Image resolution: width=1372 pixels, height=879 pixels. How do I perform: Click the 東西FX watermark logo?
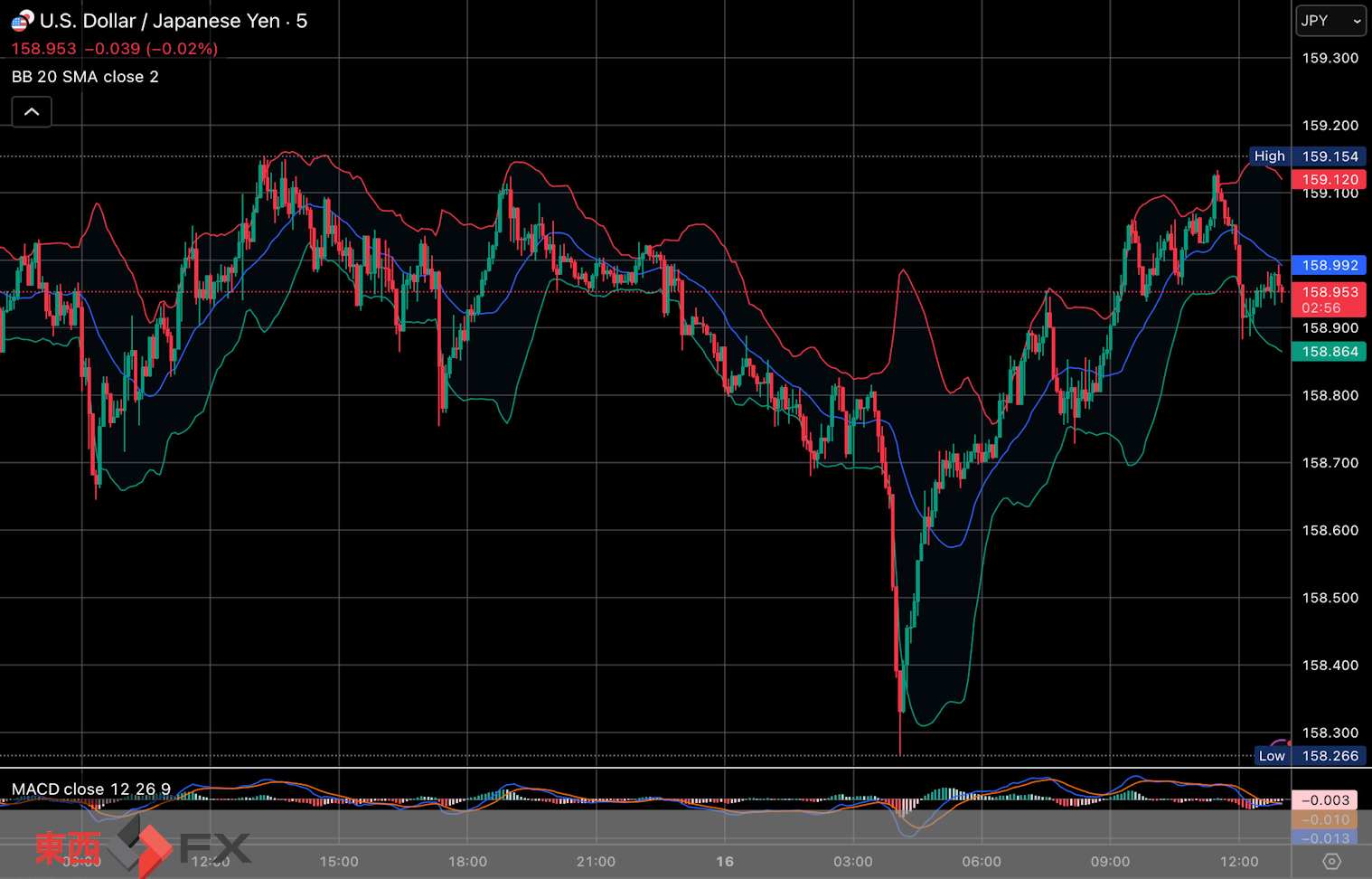(140, 847)
